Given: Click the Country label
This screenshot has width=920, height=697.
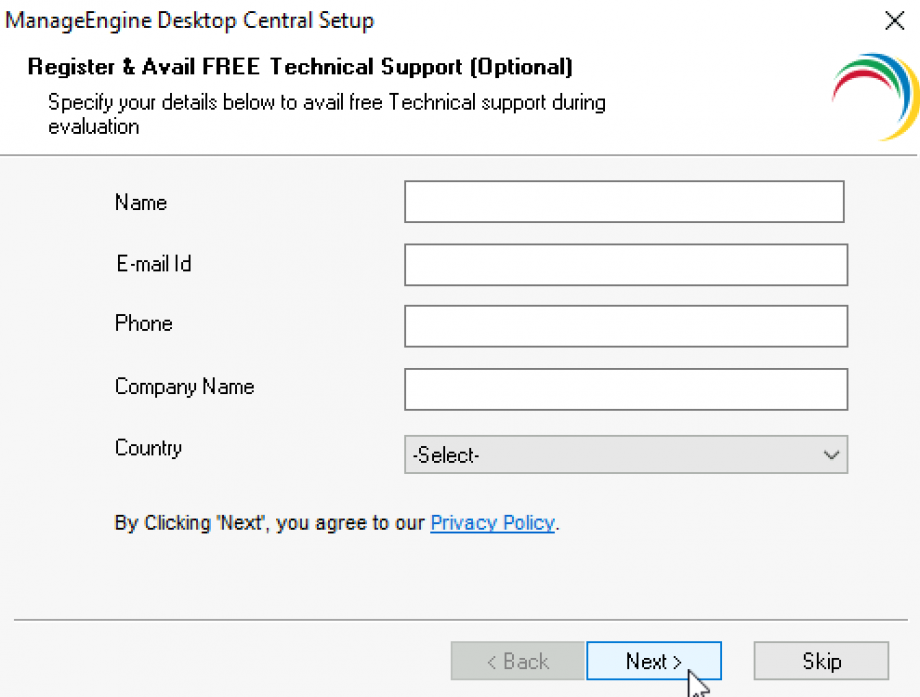Looking at the screenshot, I should tap(148, 448).
